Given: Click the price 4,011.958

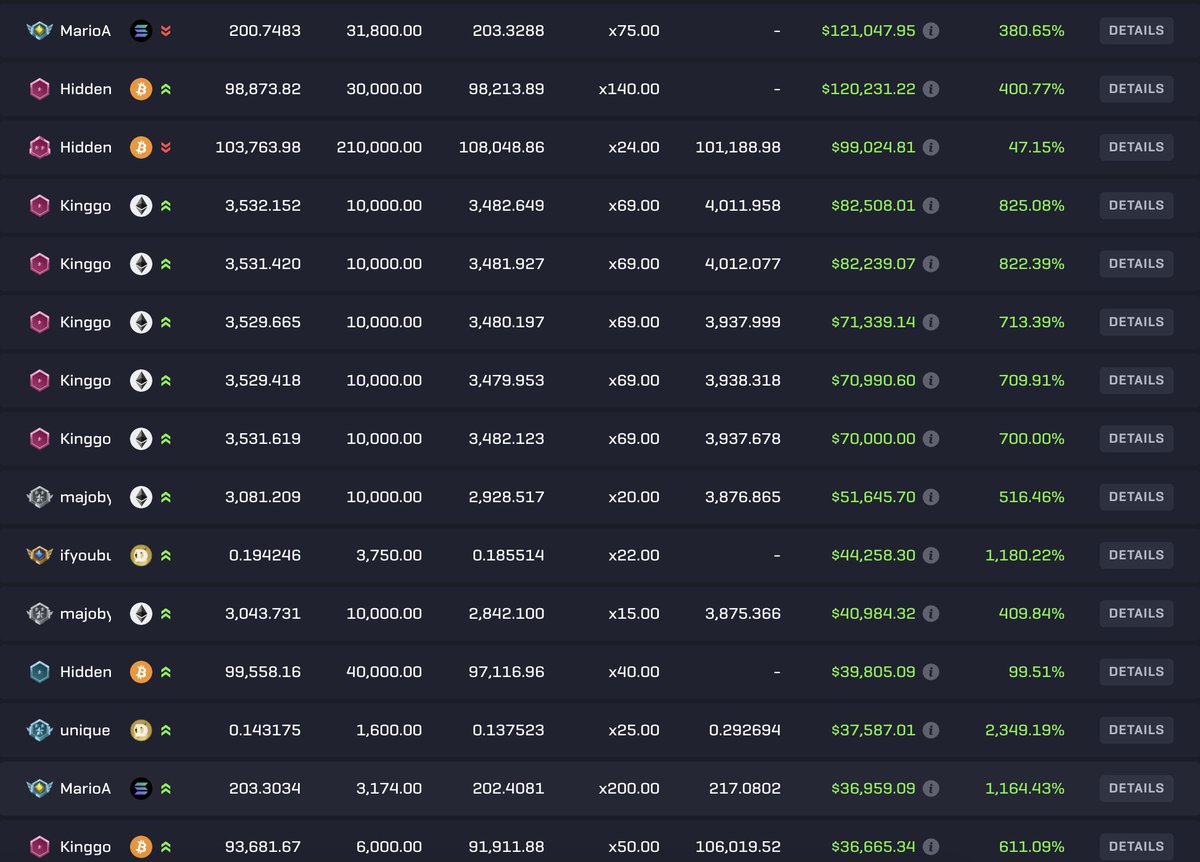Looking at the screenshot, I should click(743, 206).
